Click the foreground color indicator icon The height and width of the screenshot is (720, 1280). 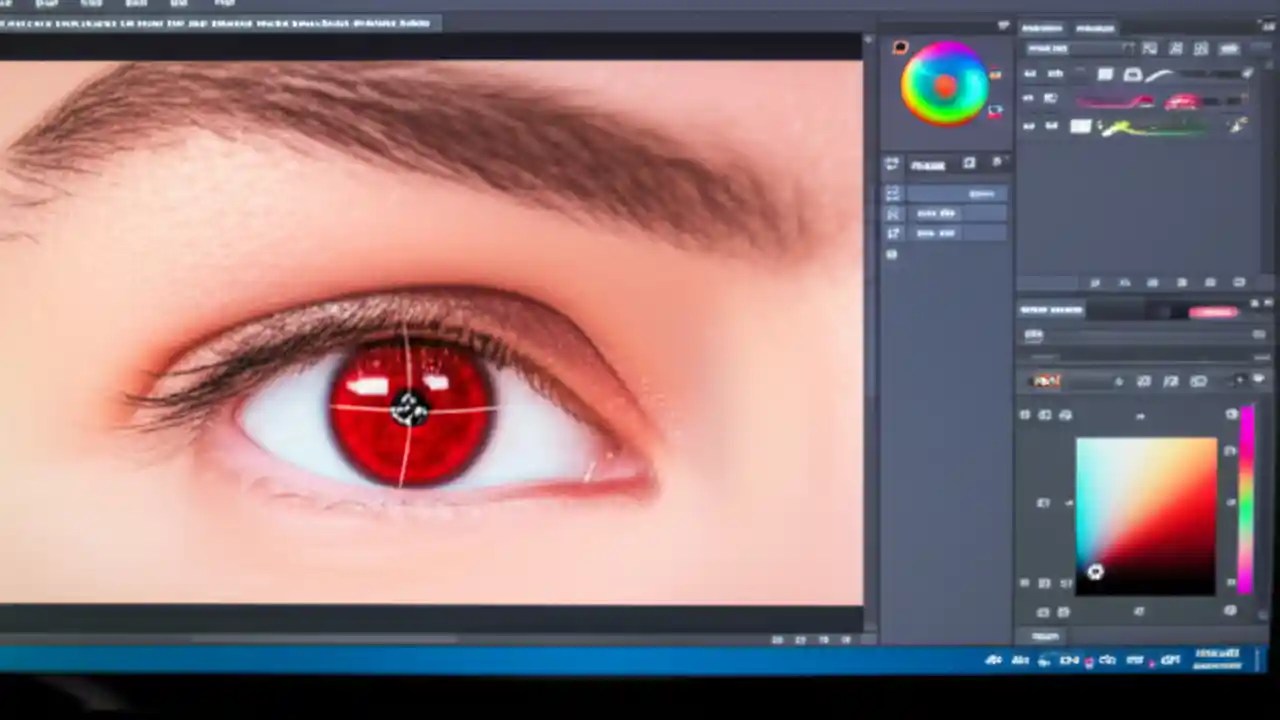coord(899,46)
